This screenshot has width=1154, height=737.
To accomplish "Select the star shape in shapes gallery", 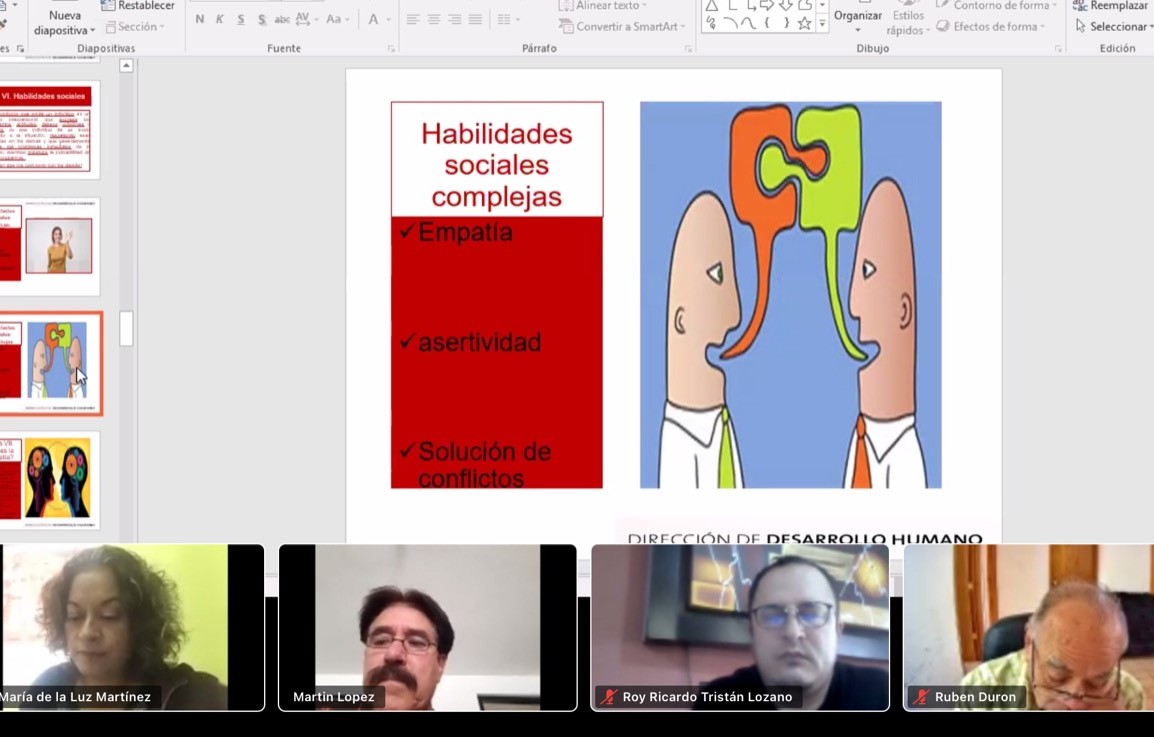I will [x=804, y=23].
